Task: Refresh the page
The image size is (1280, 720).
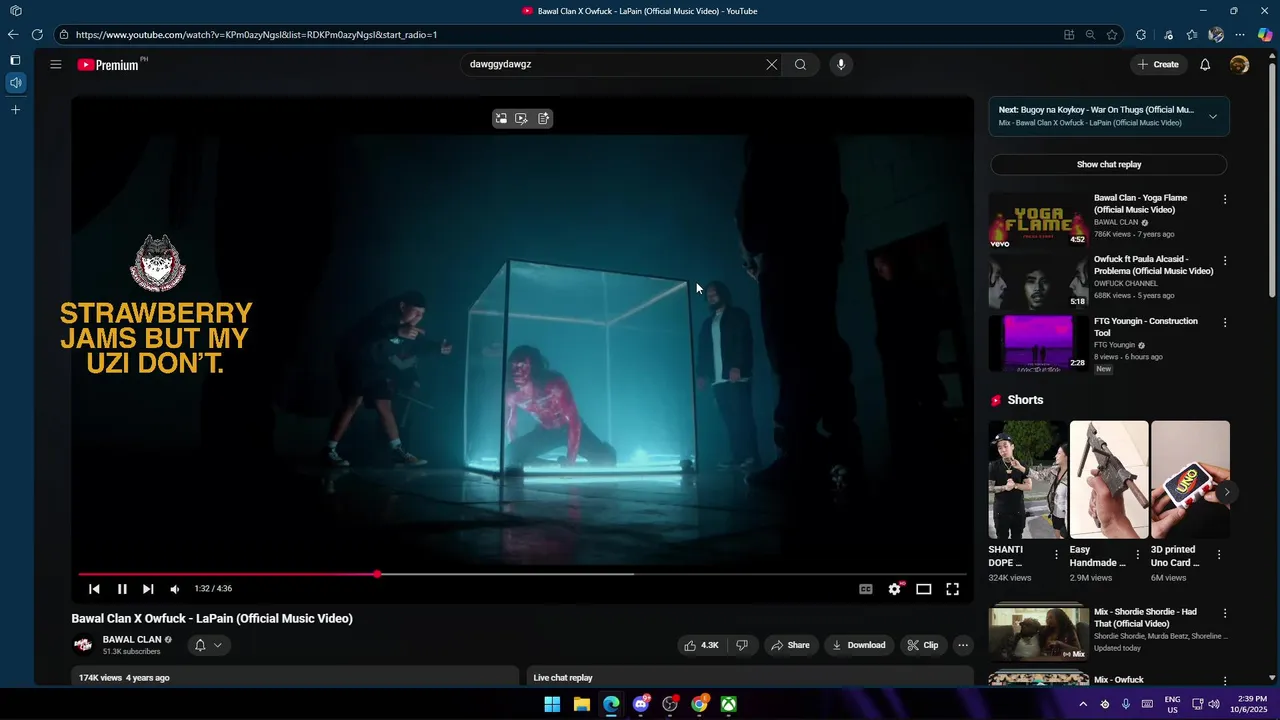Action: [x=37, y=34]
